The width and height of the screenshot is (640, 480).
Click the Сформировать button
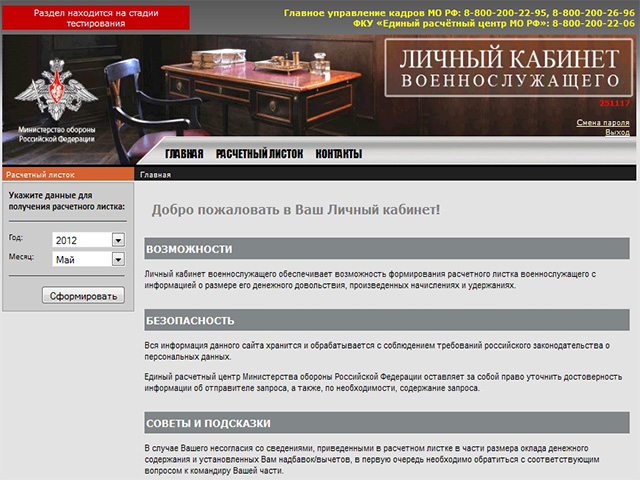tap(83, 296)
